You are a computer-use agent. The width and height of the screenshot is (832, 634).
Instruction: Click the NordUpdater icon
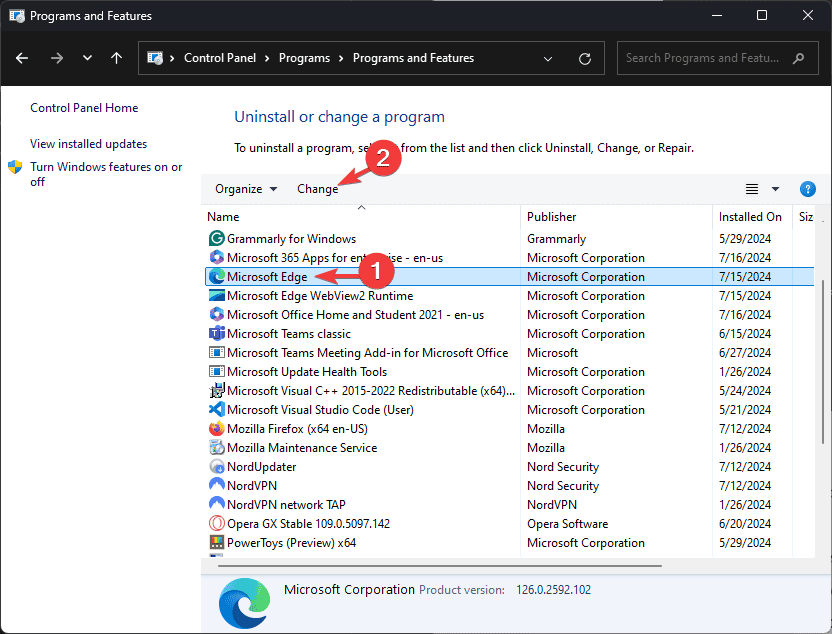click(x=216, y=467)
